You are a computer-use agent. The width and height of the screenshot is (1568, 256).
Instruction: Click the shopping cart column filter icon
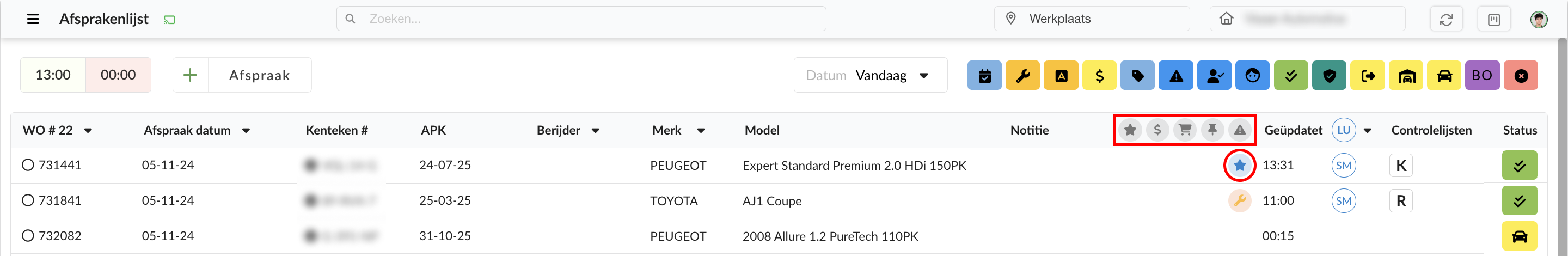tap(1185, 130)
